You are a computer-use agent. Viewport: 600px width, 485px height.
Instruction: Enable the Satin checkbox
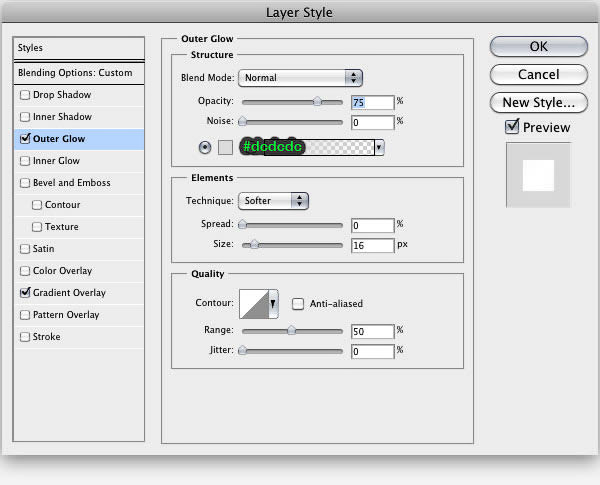pyautogui.click(x=25, y=249)
